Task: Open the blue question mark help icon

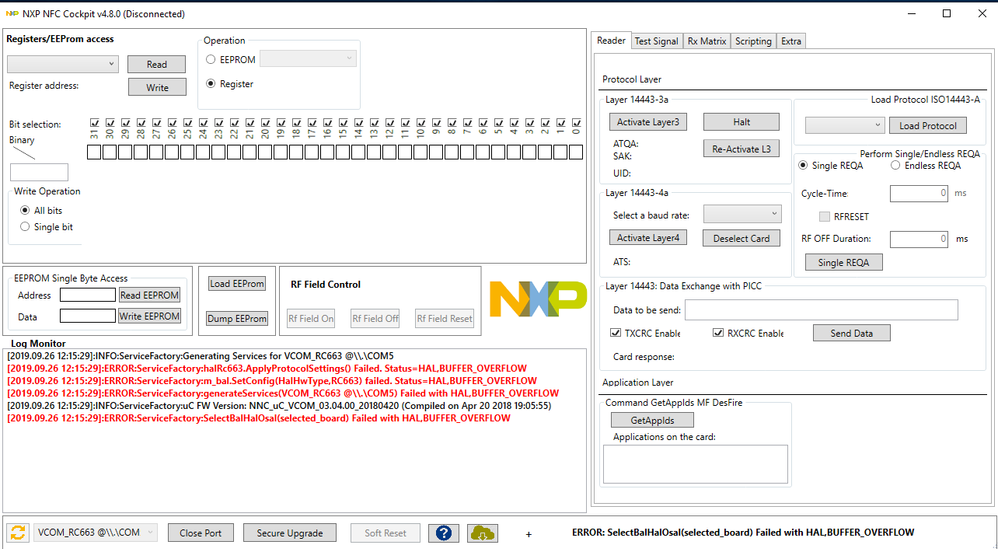Action: click(444, 533)
